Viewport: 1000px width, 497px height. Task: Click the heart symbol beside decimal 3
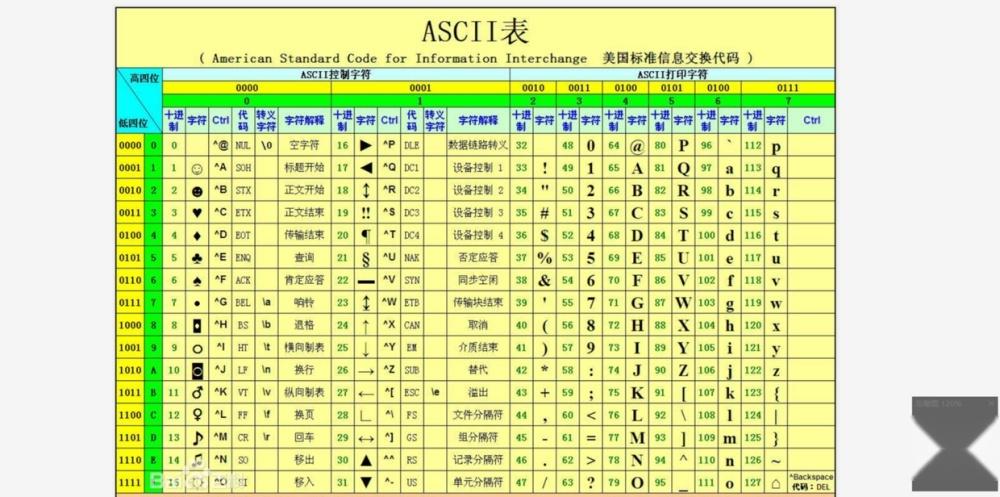tap(197, 213)
